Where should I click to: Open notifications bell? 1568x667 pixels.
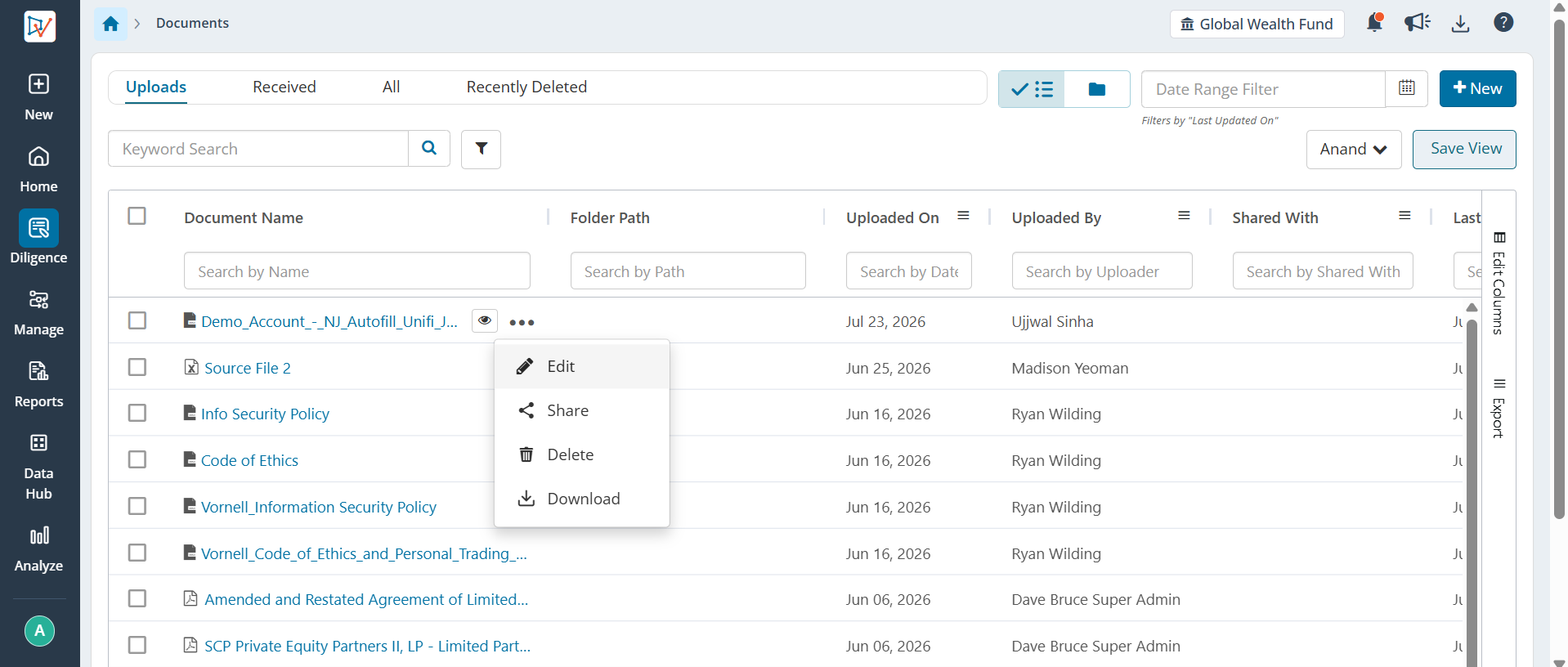(x=1375, y=23)
